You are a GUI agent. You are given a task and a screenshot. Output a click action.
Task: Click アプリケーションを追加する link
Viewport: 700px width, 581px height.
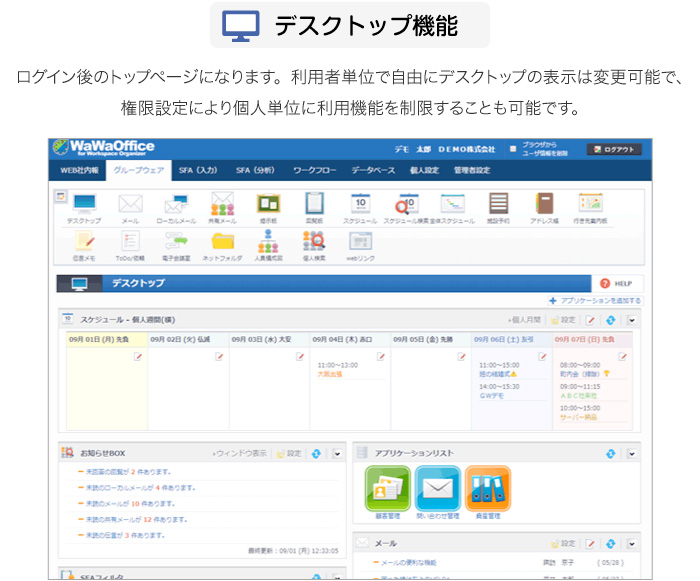pos(596,300)
